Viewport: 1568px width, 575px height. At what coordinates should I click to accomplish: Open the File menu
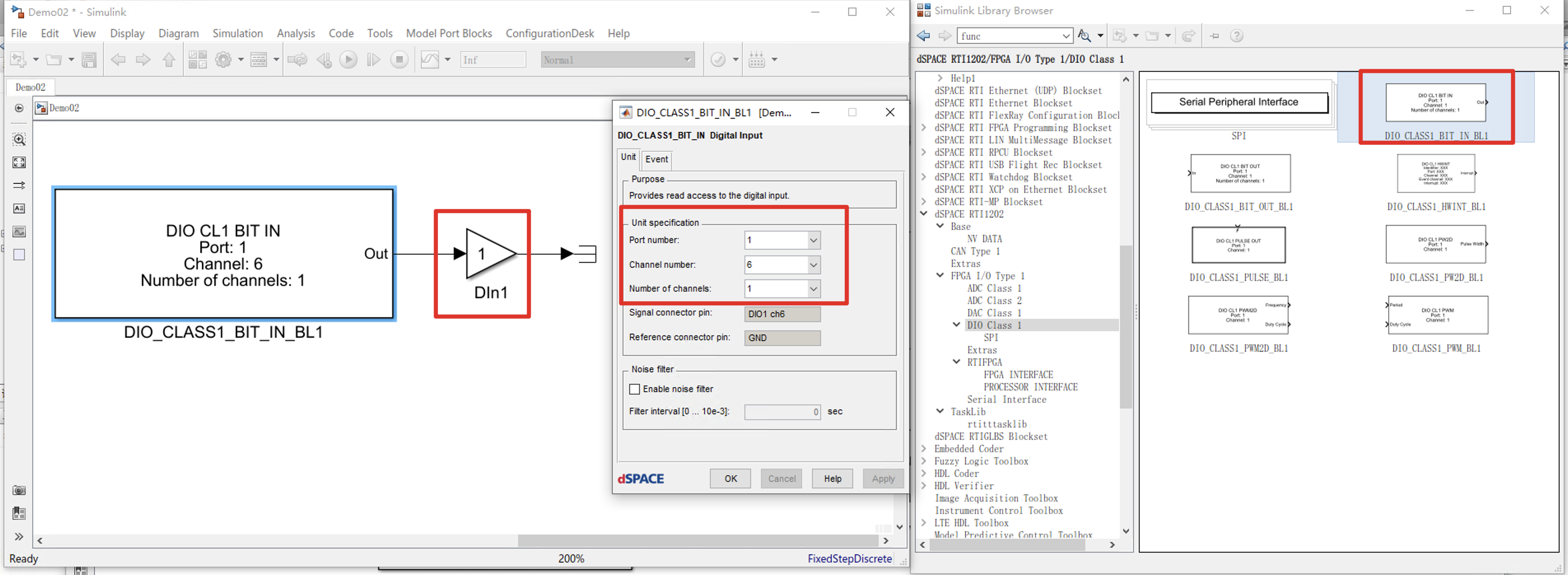pos(19,33)
